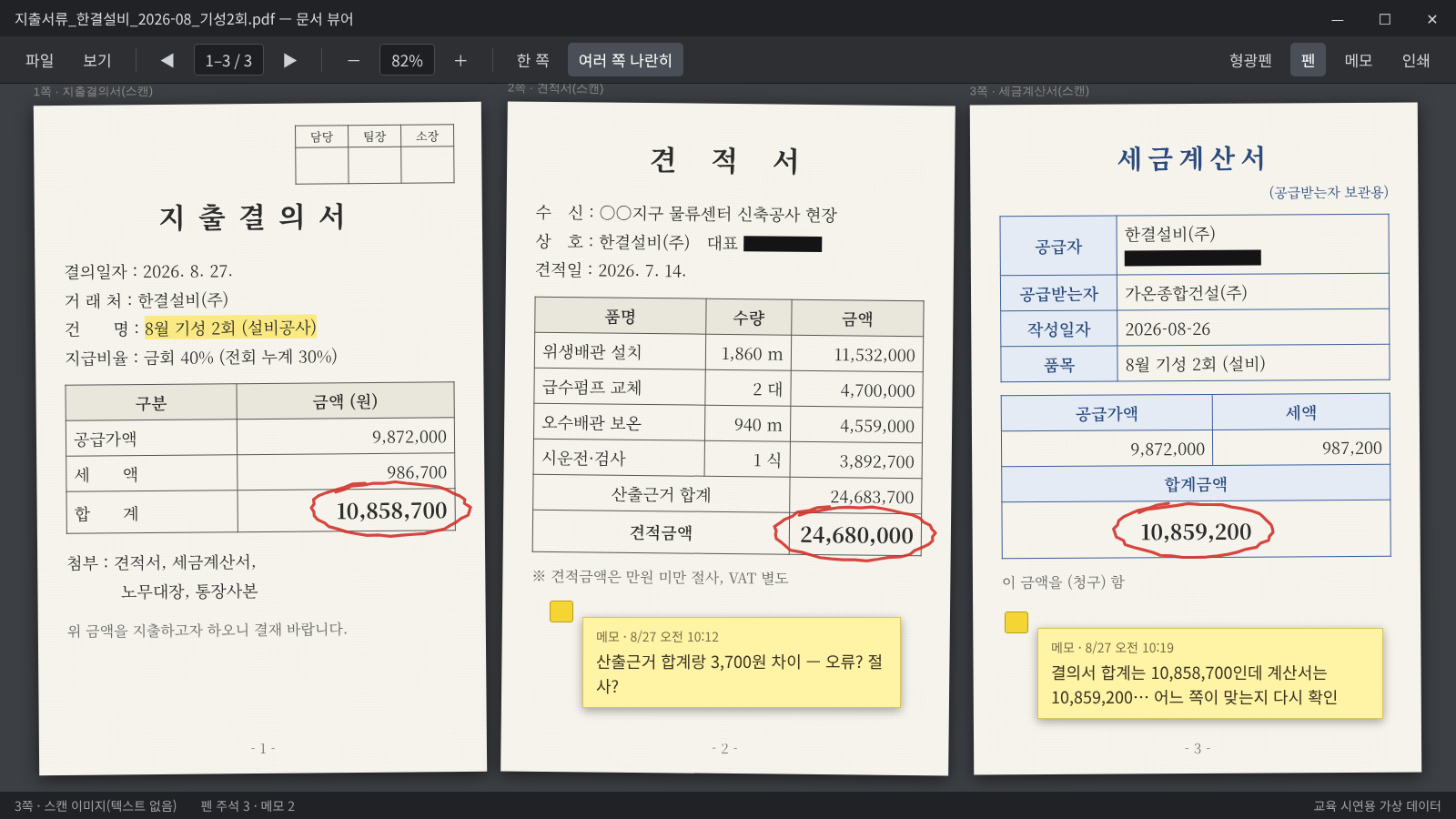1456x819 pixels.
Task: Click the recipient name 가온종합건설(주)
Action: click(1186, 293)
